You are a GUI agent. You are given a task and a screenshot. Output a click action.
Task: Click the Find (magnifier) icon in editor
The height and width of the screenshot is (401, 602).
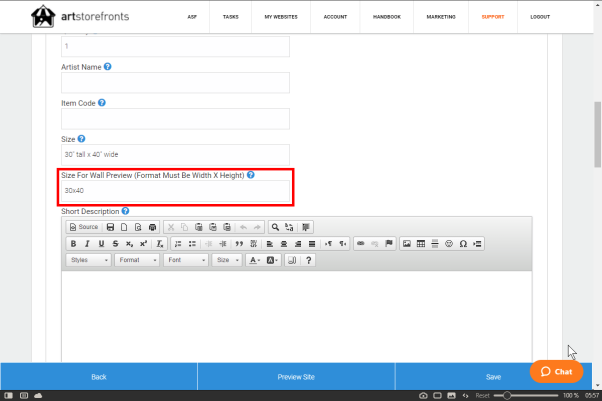click(x=275, y=227)
